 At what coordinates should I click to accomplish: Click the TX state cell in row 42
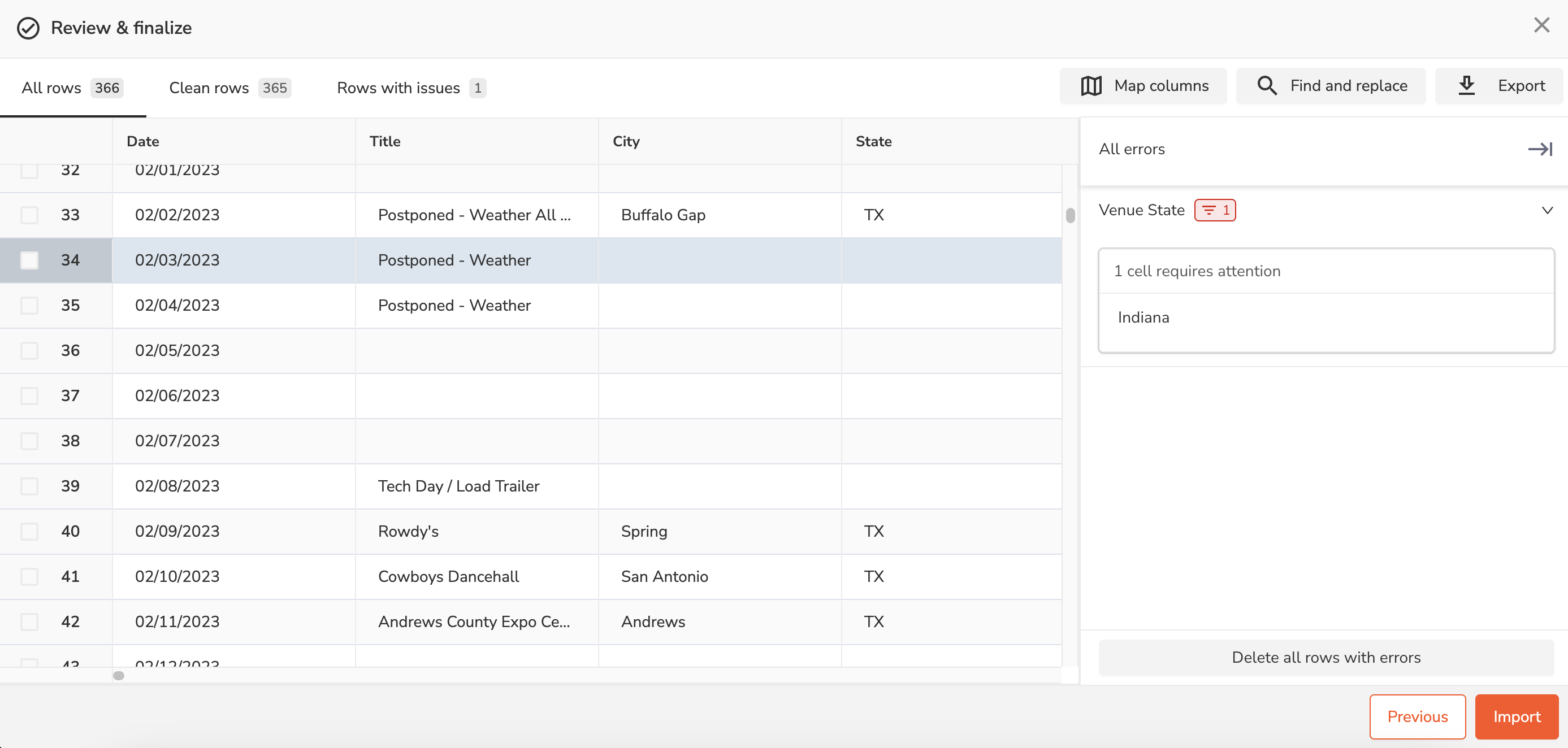pyautogui.click(x=951, y=621)
